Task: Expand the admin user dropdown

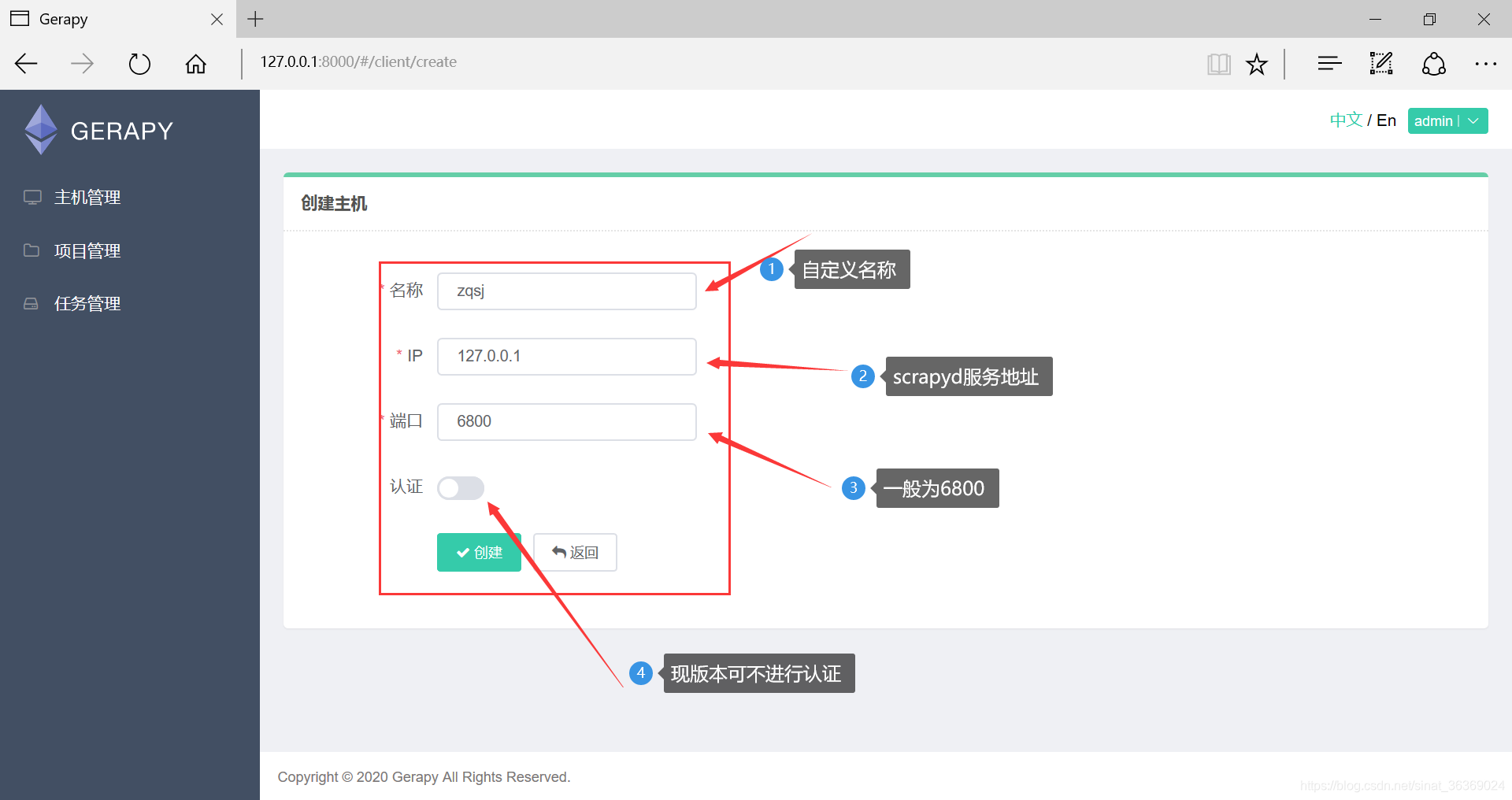Action: 1447,120
